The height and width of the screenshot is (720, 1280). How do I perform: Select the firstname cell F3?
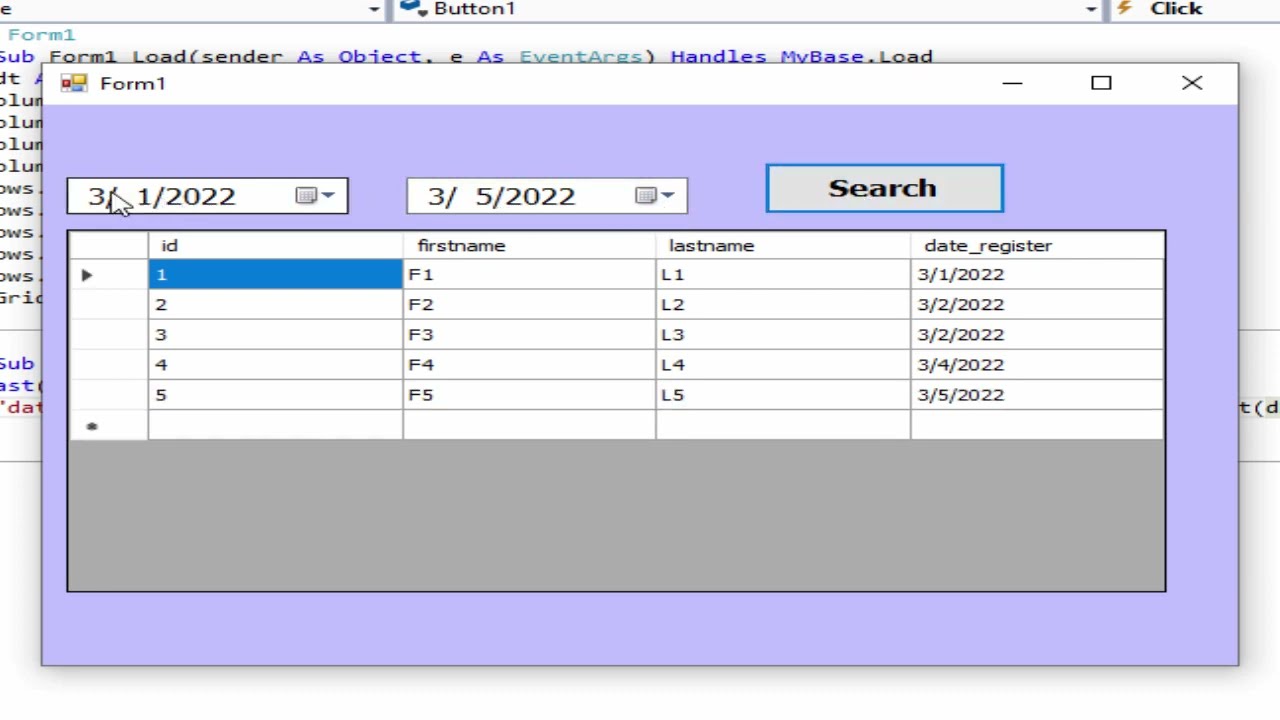pos(529,335)
